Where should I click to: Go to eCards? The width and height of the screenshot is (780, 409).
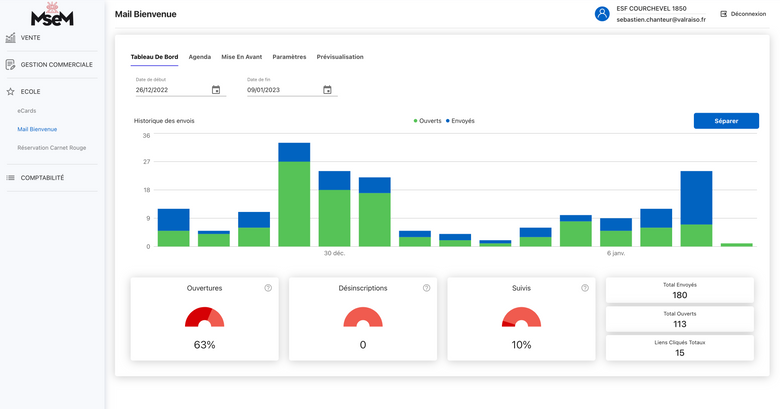click(27, 111)
